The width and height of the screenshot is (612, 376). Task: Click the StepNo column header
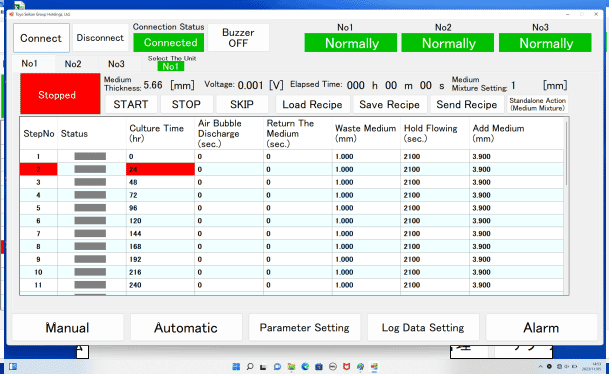coord(38,134)
